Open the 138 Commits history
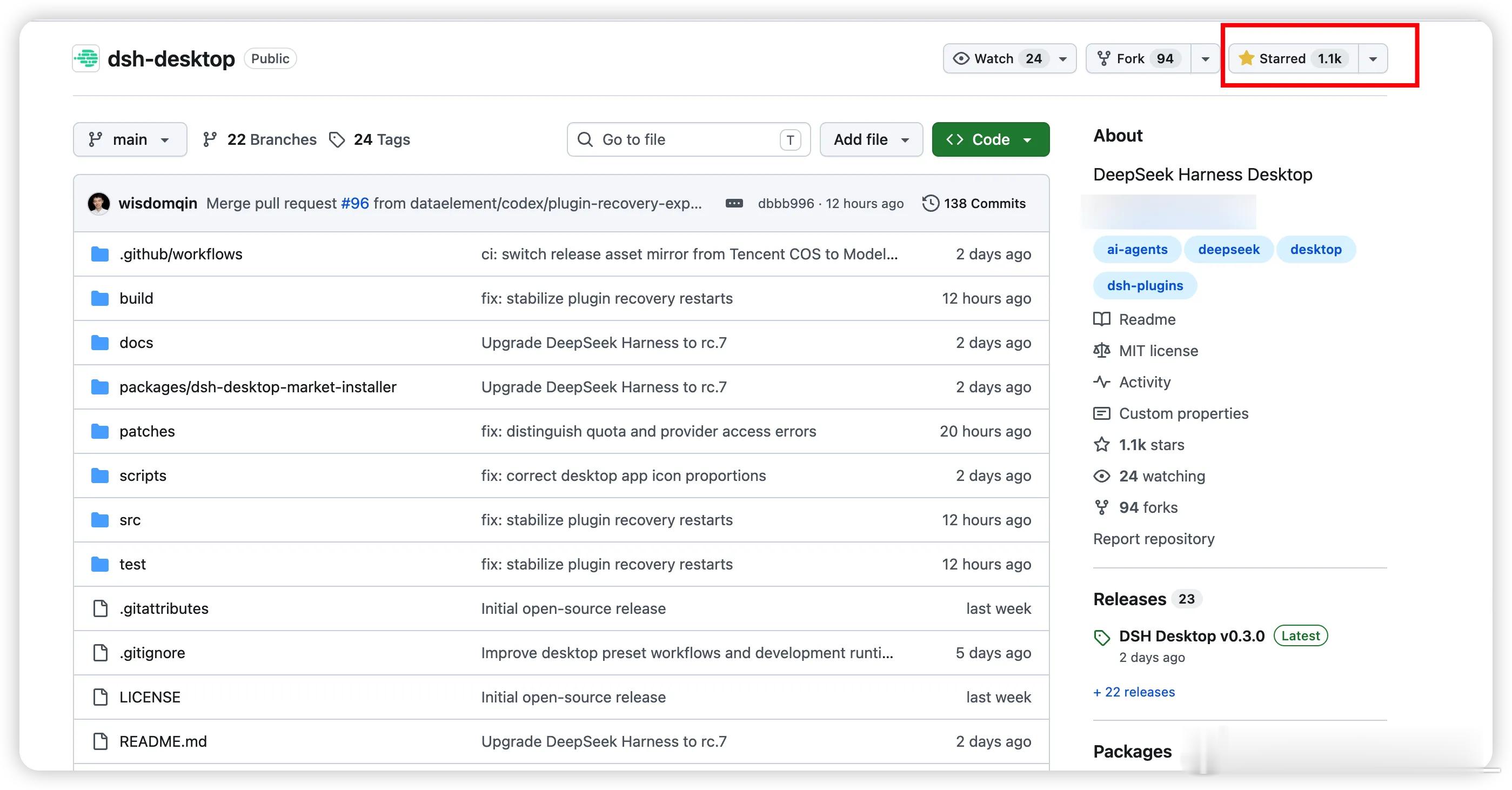The height and width of the screenshot is (790, 1512). [x=974, y=204]
